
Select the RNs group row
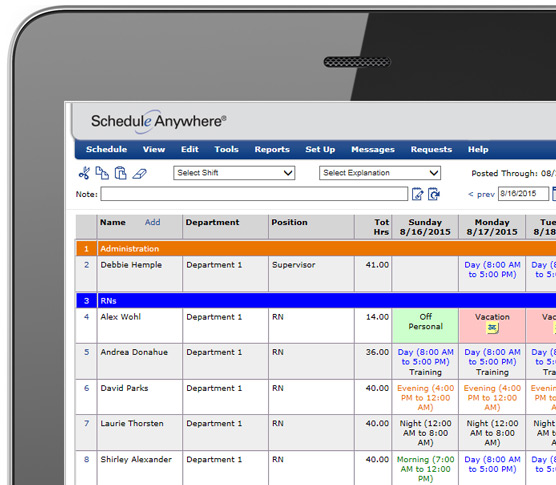(x=316, y=301)
